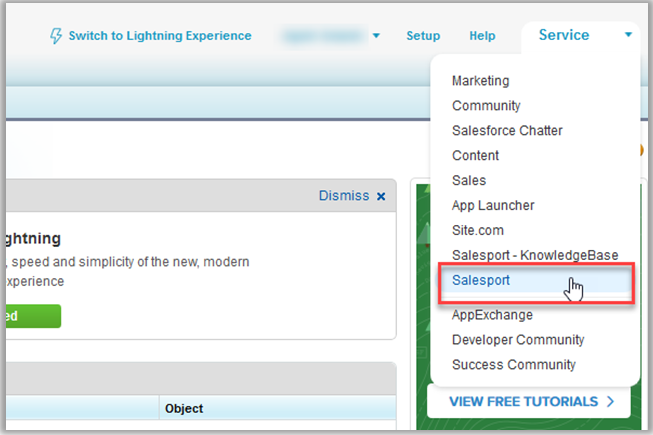
Task: Choose Salesport - KnowledgeBase app
Action: tap(535, 255)
